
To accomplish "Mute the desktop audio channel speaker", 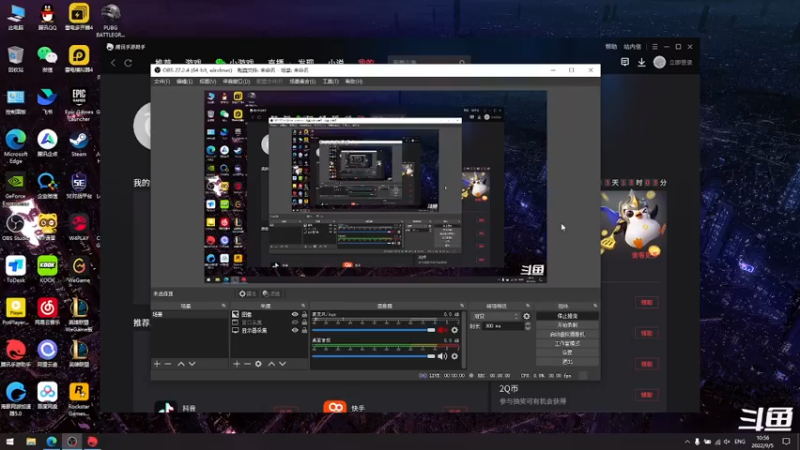I will pos(442,356).
